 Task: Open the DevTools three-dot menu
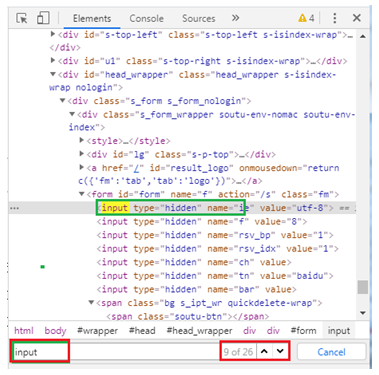[x=335, y=18]
